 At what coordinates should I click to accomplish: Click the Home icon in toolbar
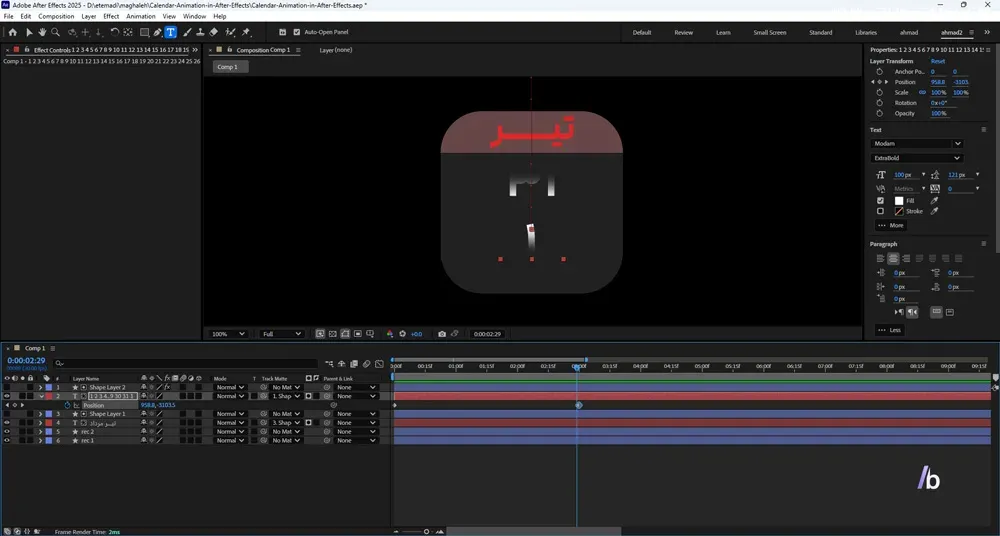(13, 32)
